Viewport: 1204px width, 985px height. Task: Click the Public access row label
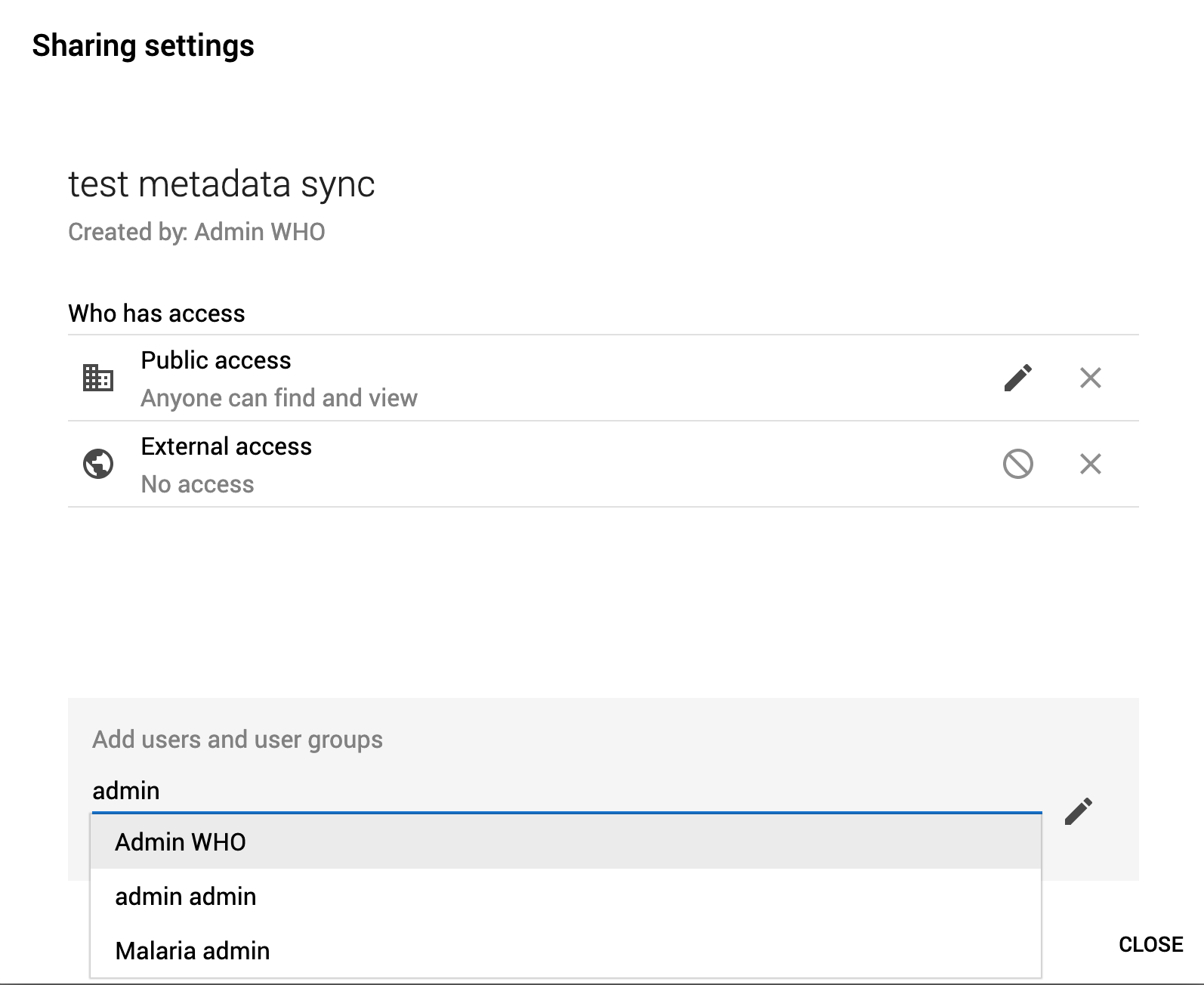(x=216, y=360)
